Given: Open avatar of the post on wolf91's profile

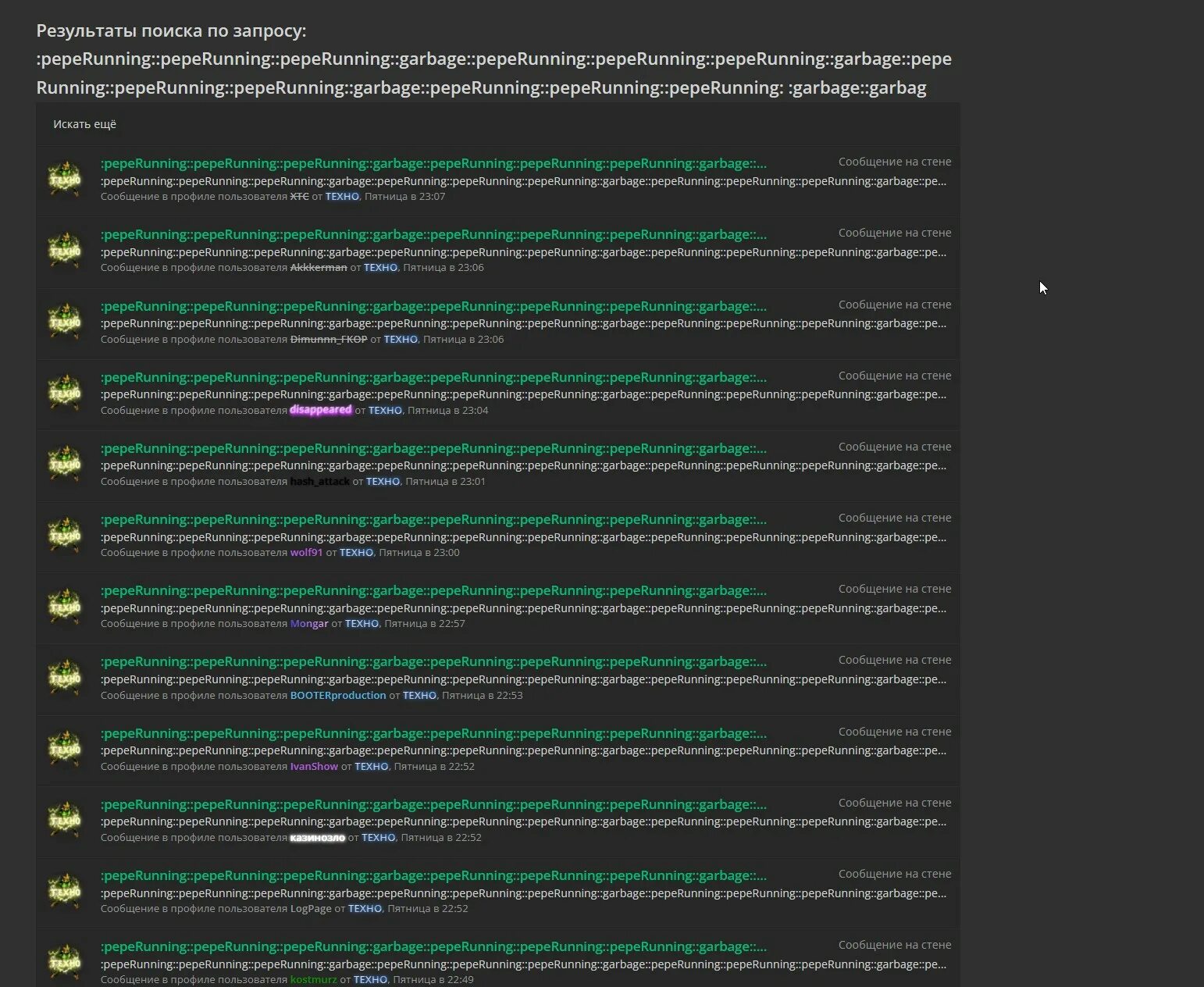Looking at the screenshot, I should coord(66,535).
